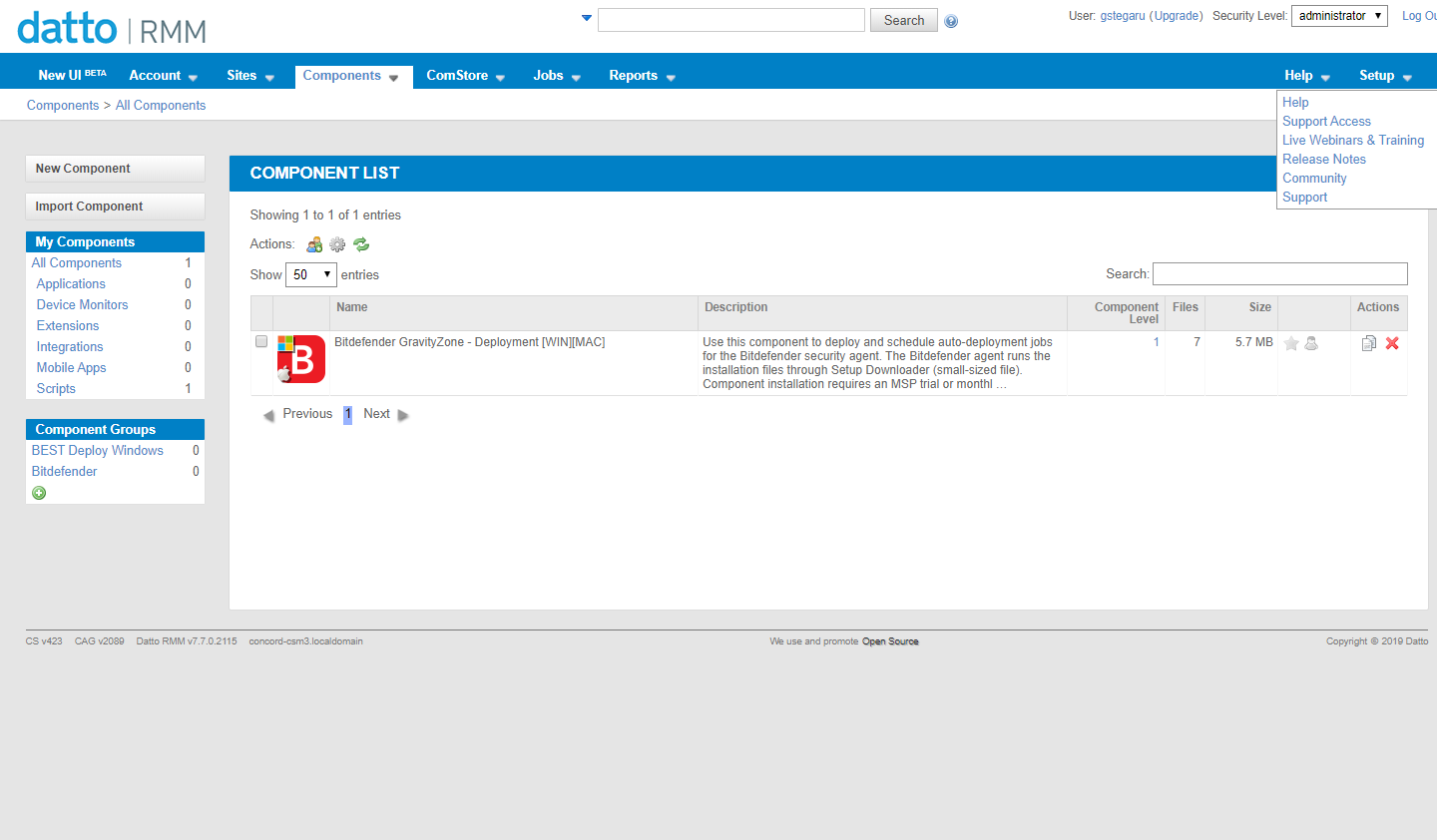Mark Bitdefender GravityZone component as favorite via the star

1291,343
